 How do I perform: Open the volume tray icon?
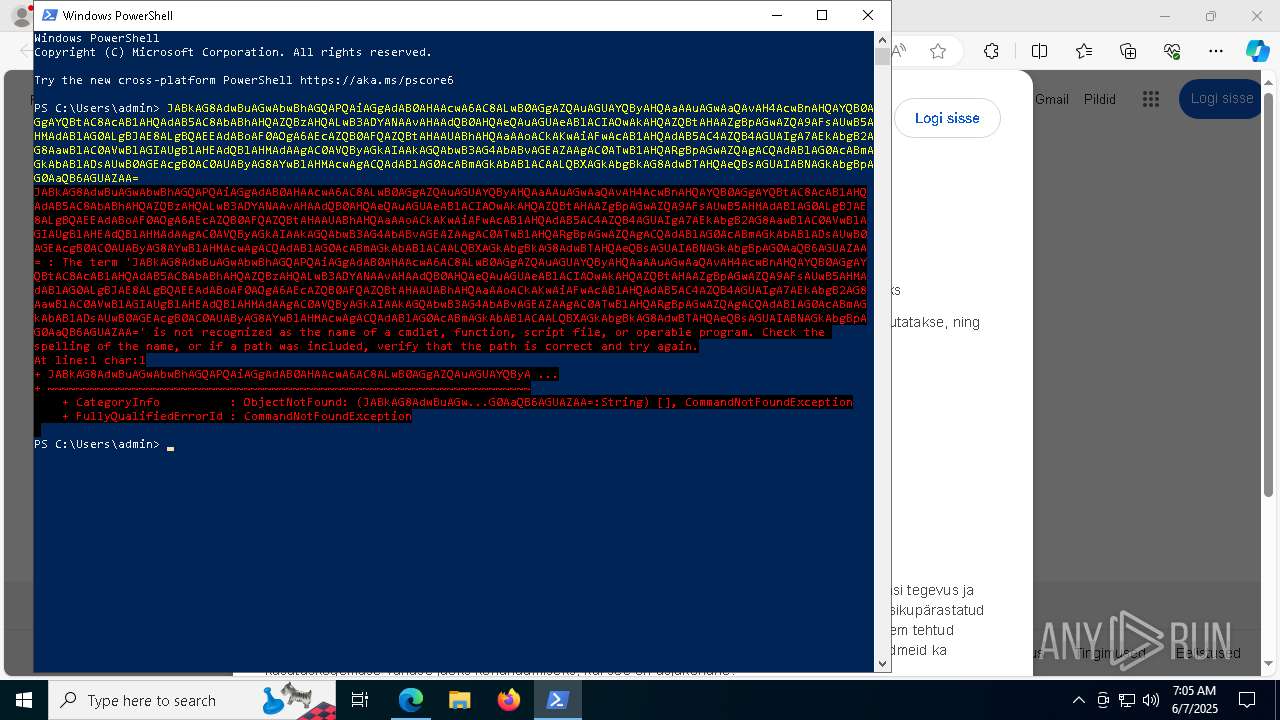1151,700
